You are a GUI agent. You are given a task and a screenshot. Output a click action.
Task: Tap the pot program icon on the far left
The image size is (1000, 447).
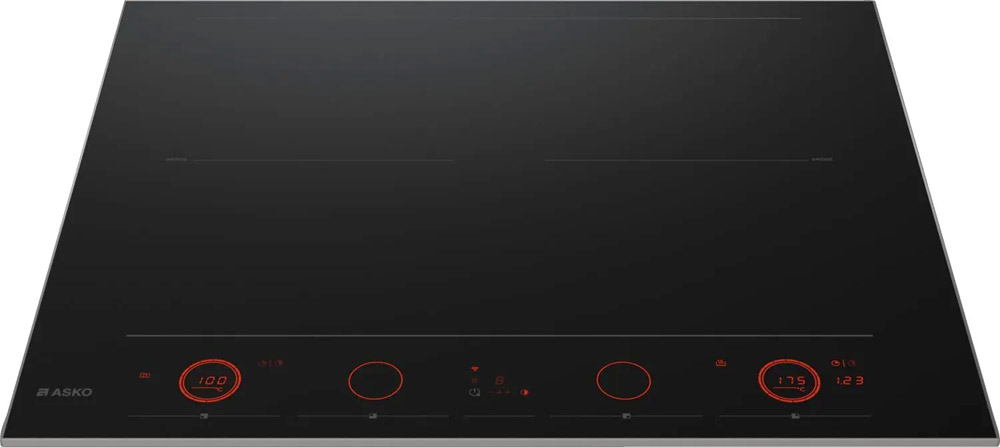point(145,376)
